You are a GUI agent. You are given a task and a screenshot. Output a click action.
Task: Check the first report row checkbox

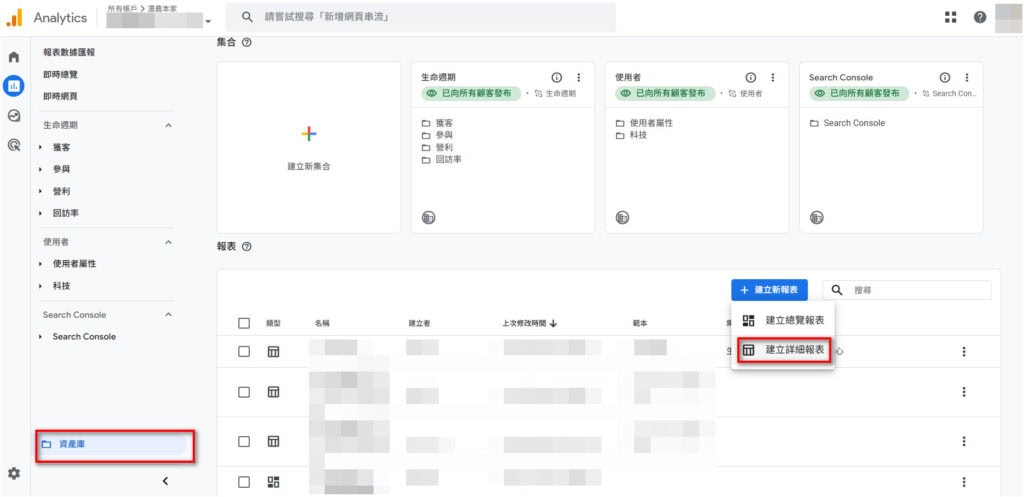[244, 351]
